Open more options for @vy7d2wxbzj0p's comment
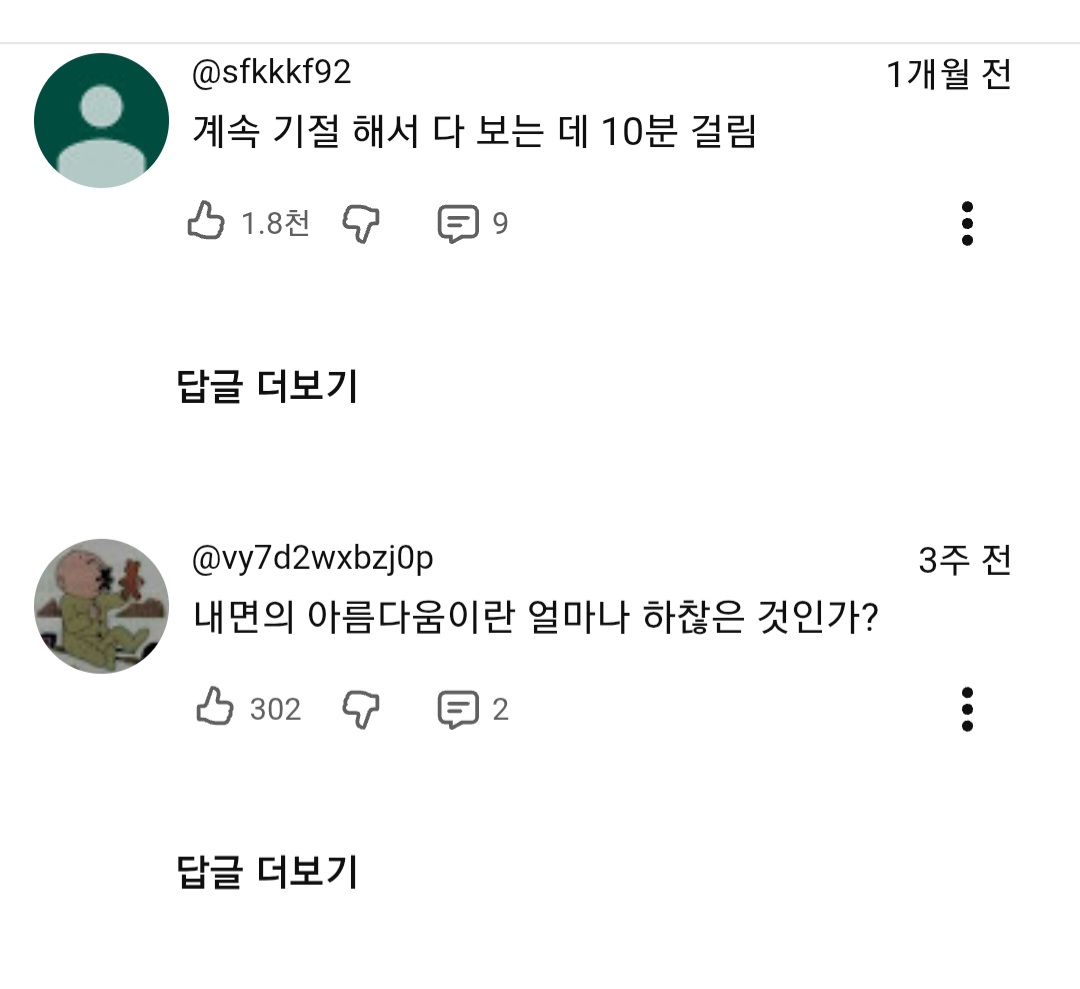This screenshot has height=989, width=1080. 966,709
